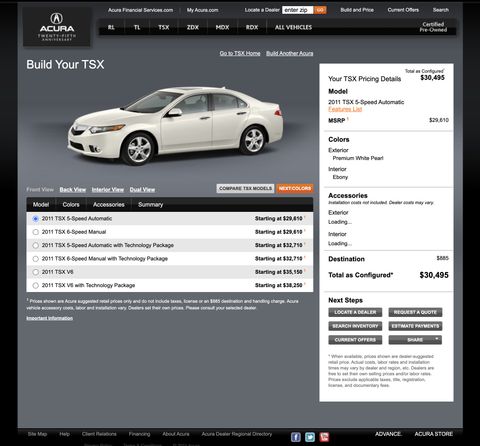Open Search in top navigation
This screenshot has width=480, height=446.
(441, 10)
